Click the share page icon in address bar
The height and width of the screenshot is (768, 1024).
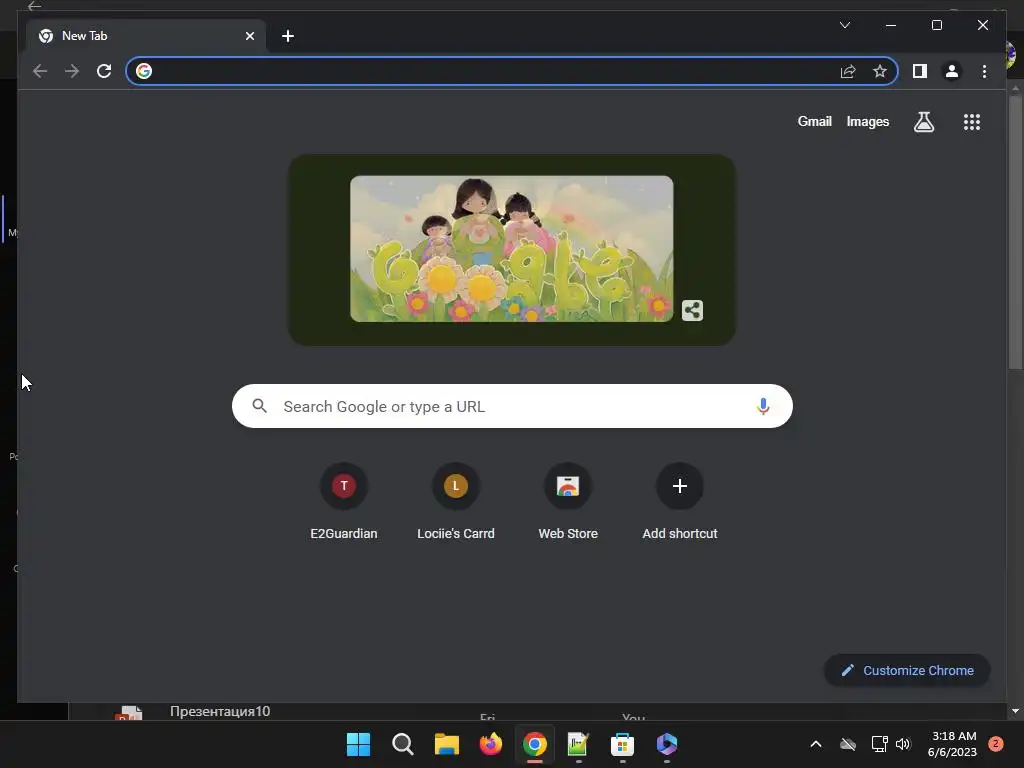[848, 71]
